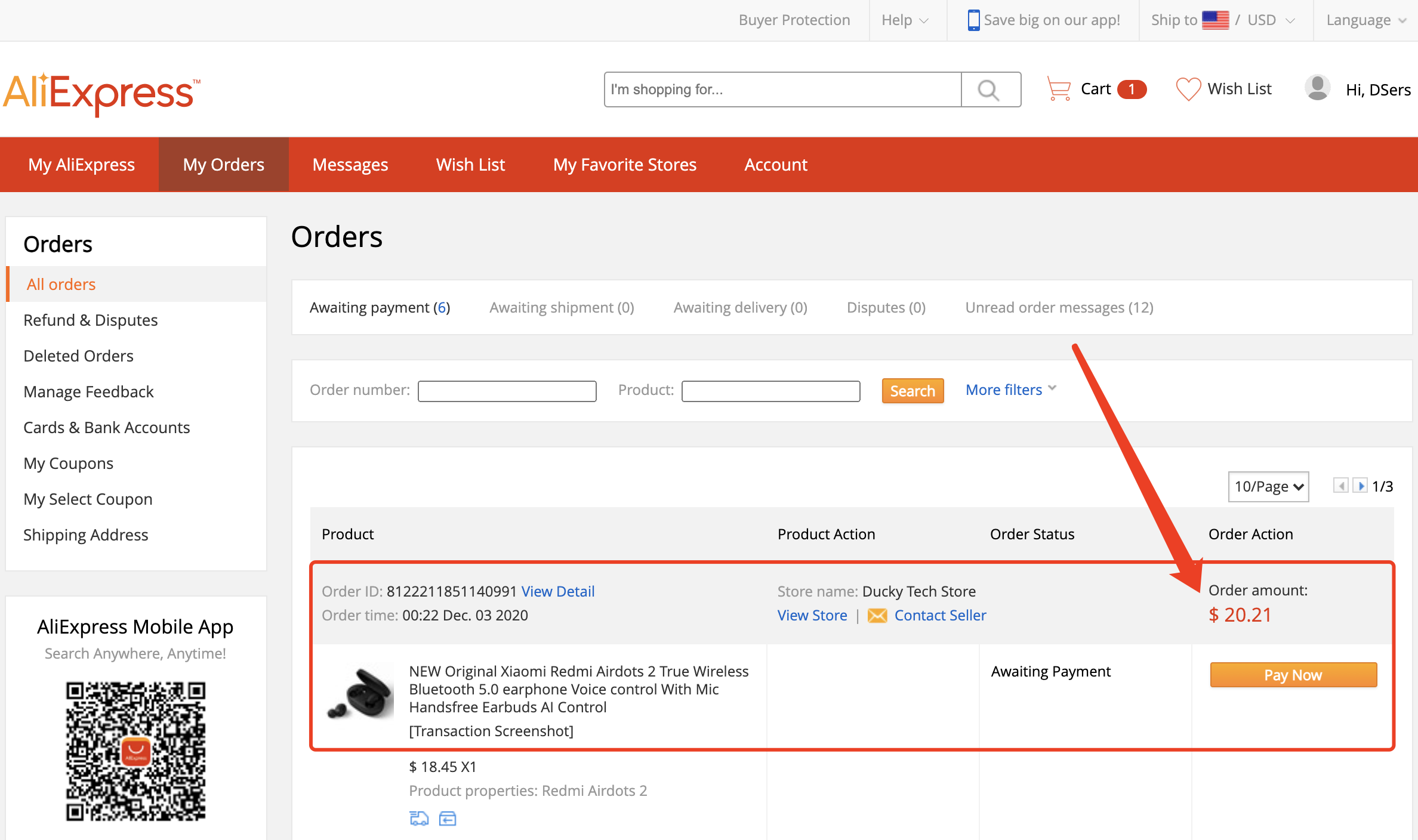
Task: Select Awaiting shipment (0) filter
Action: click(562, 307)
